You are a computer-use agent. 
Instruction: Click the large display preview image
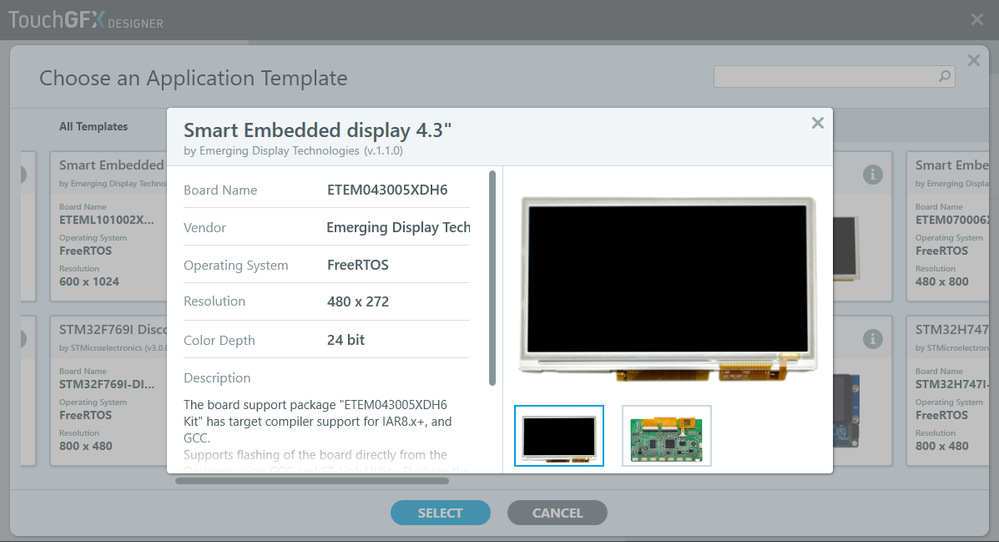668,289
